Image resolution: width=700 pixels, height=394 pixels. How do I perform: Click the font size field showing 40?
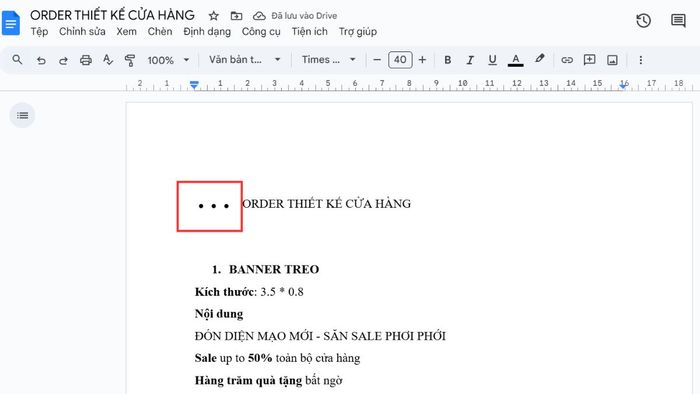[x=400, y=60]
